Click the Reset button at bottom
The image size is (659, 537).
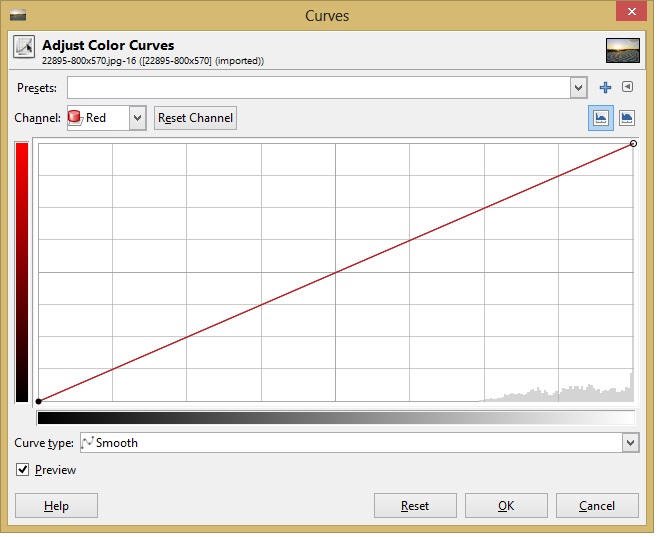(x=415, y=506)
